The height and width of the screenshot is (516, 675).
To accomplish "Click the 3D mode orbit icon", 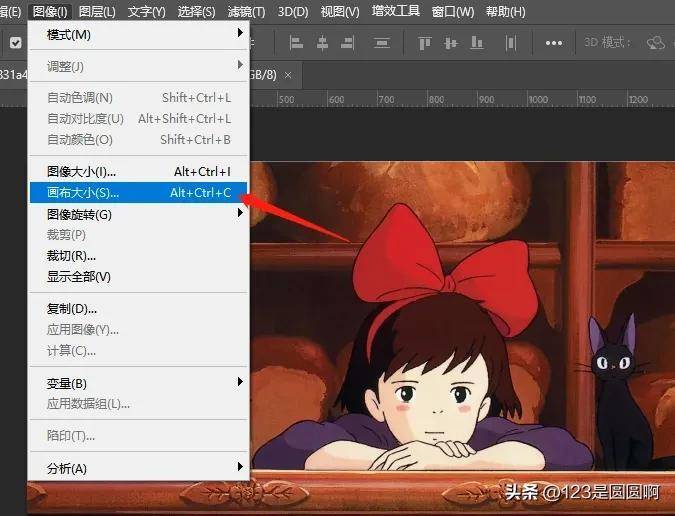I will click(x=656, y=43).
